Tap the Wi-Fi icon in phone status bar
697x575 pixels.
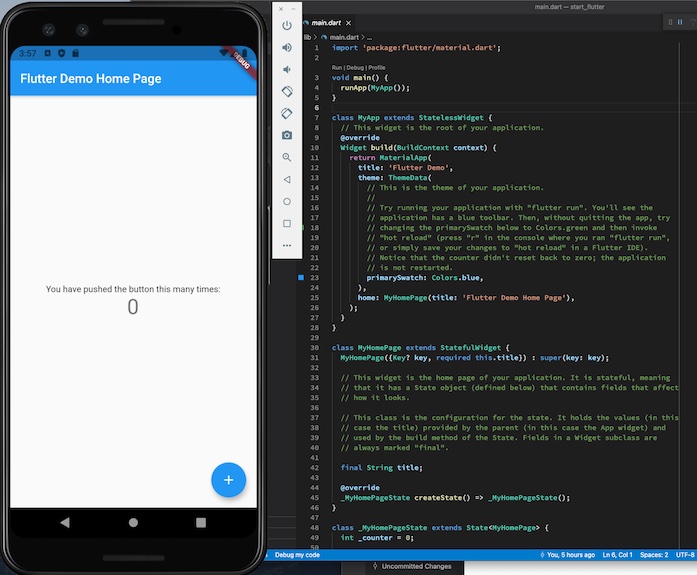point(224,53)
